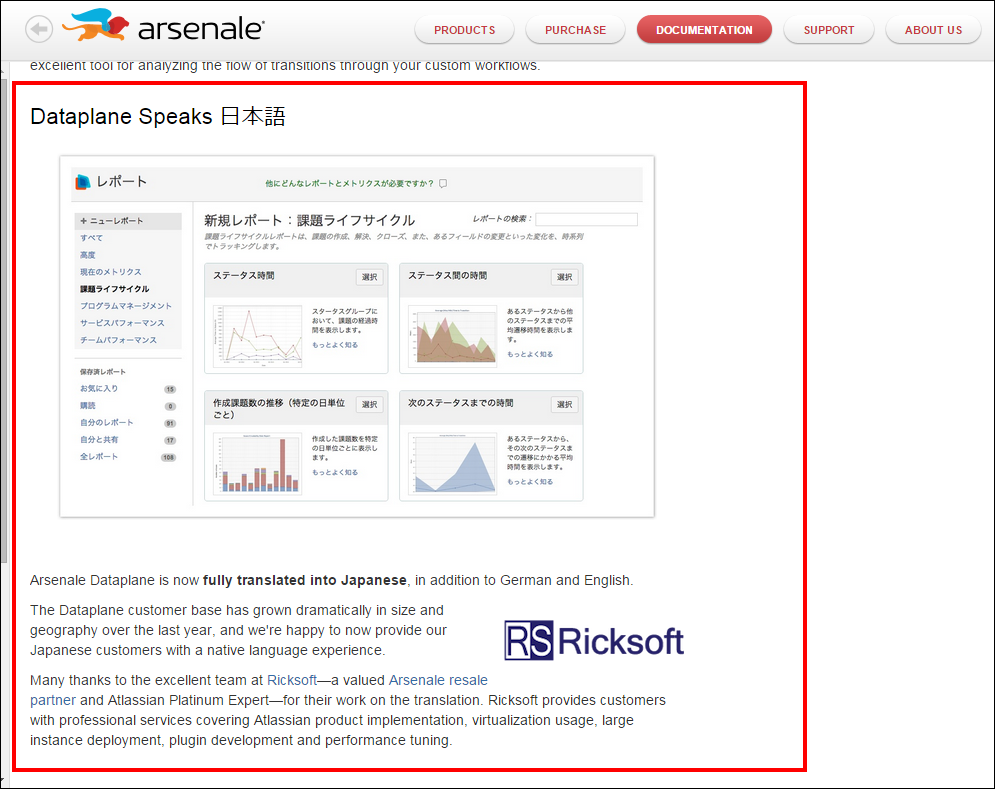The height and width of the screenshot is (789, 995).
Task: Open the Products menu
Action: (465, 30)
